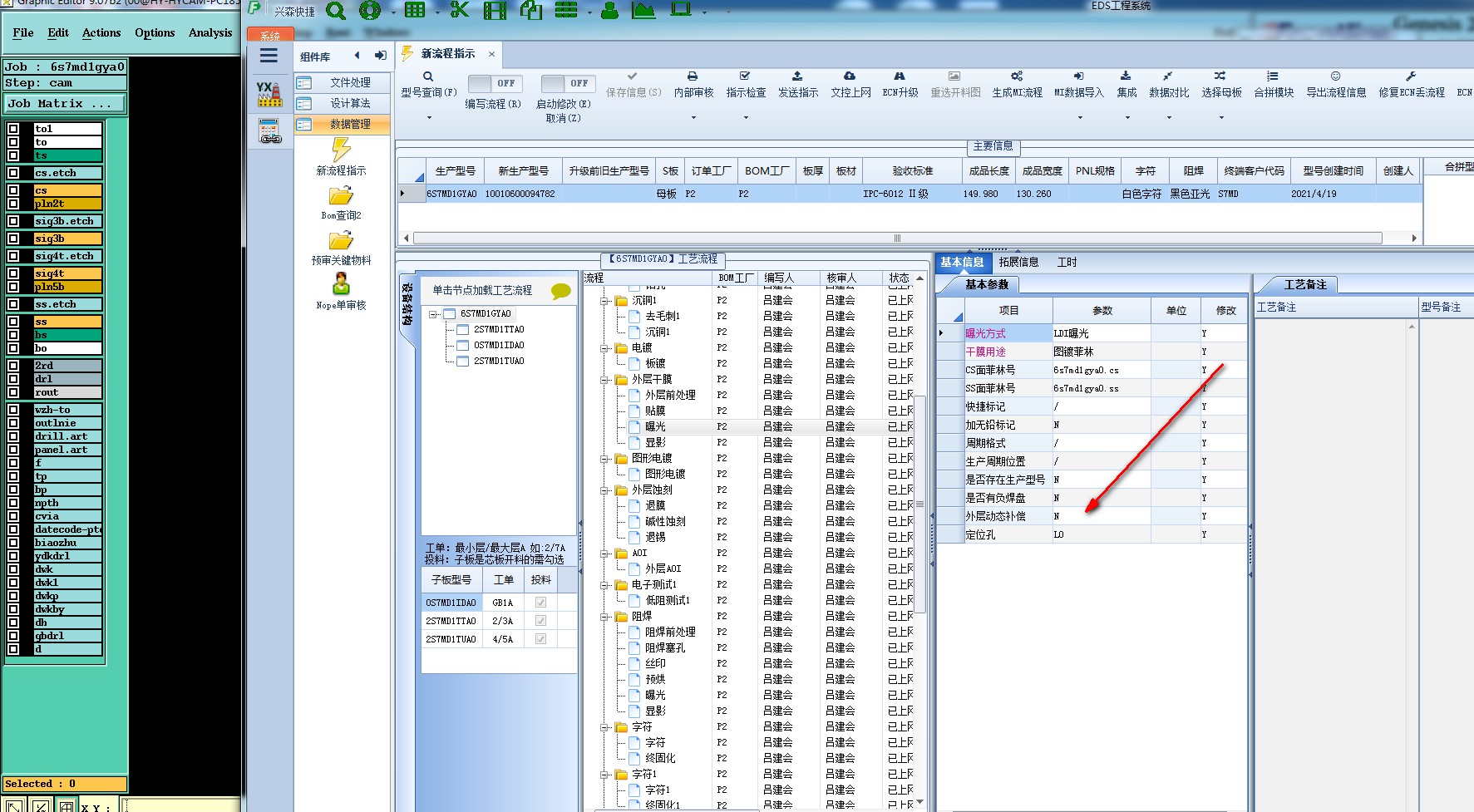Click 数据管理 component button

point(343,124)
